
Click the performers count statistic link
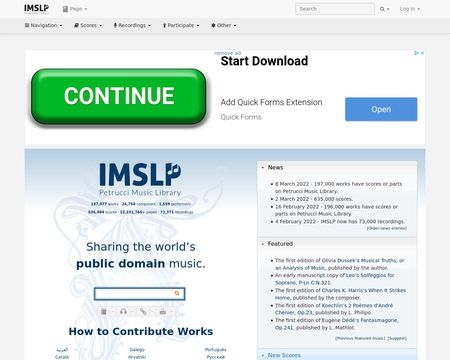175,204
